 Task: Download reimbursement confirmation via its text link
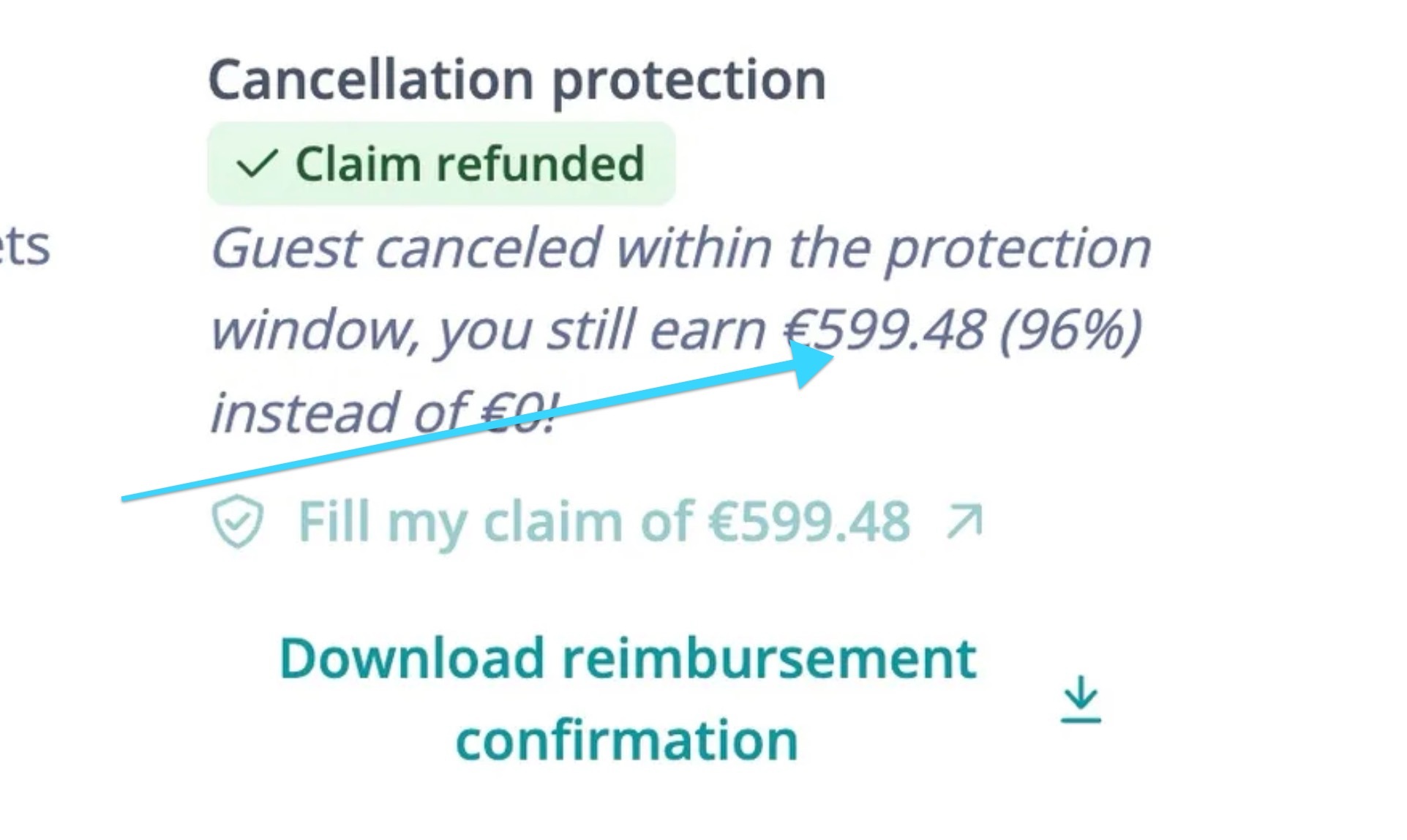coord(628,659)
